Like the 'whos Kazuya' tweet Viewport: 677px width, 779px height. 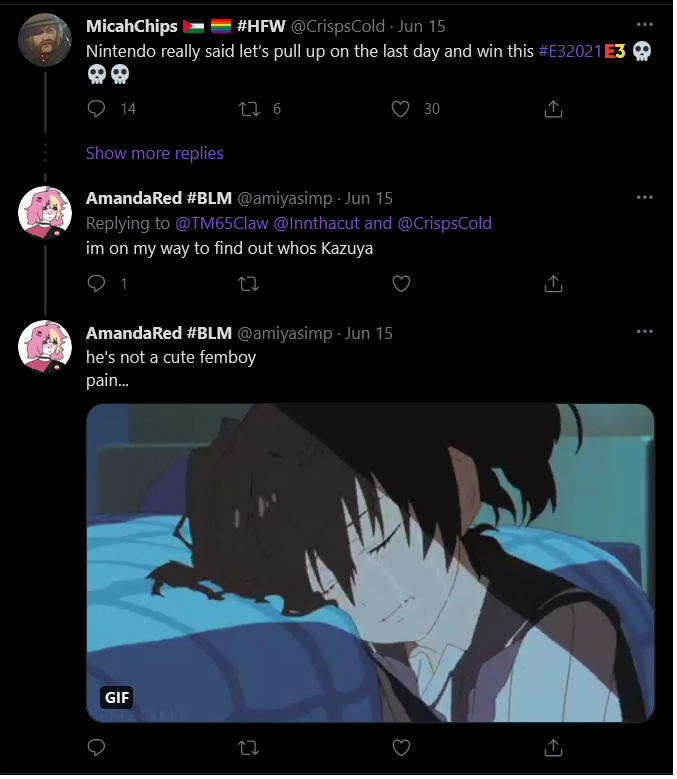[x=401, y=284]
